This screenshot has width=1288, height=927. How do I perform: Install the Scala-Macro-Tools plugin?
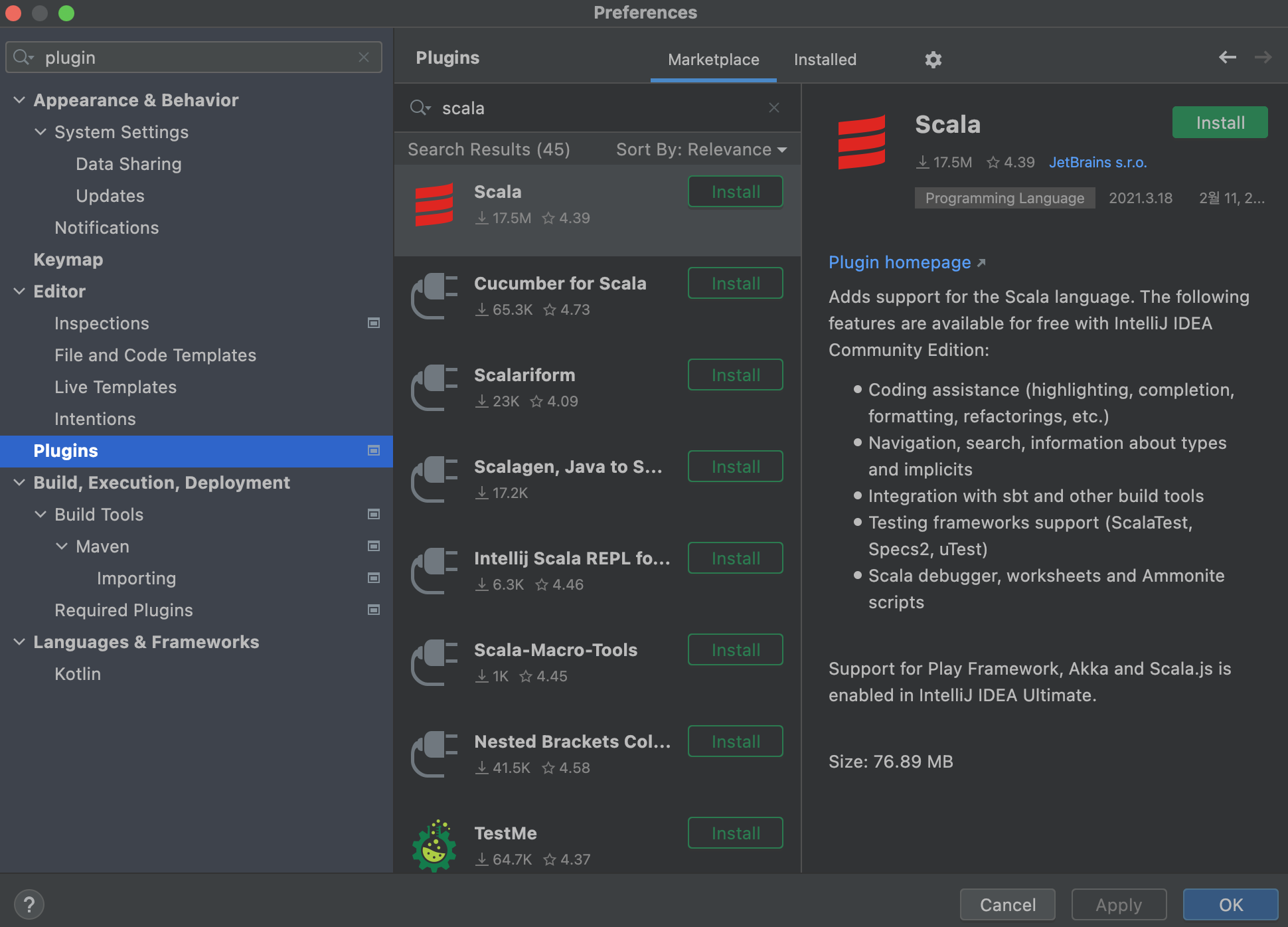735,650
